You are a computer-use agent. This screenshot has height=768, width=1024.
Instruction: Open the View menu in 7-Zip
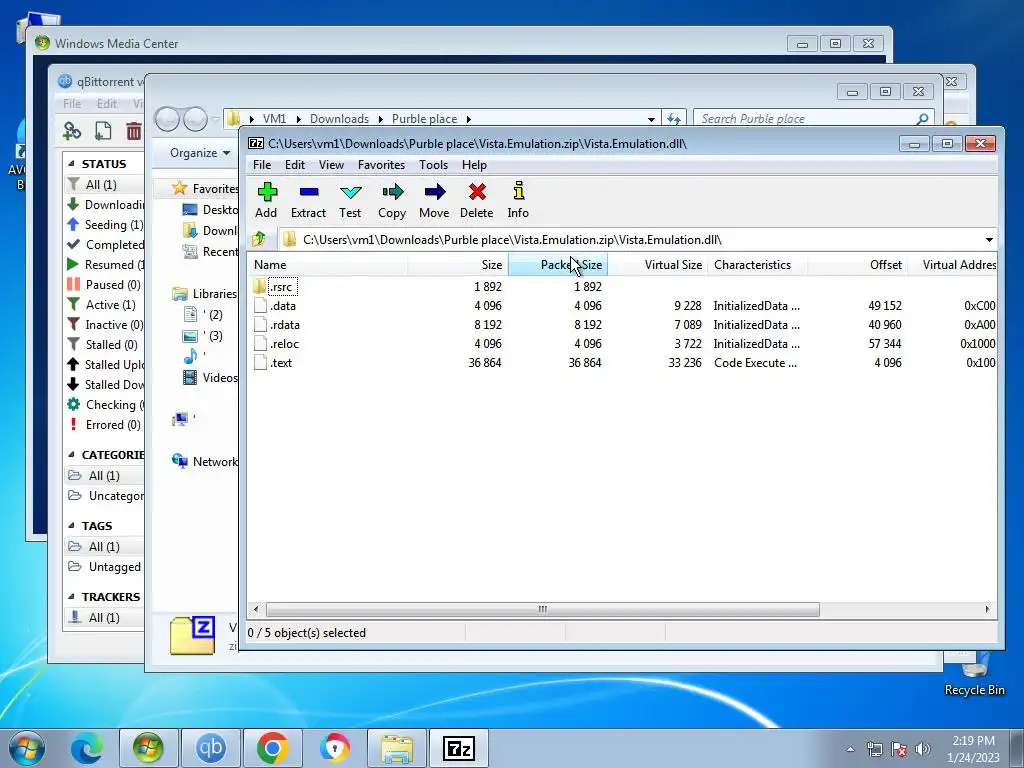331,165
